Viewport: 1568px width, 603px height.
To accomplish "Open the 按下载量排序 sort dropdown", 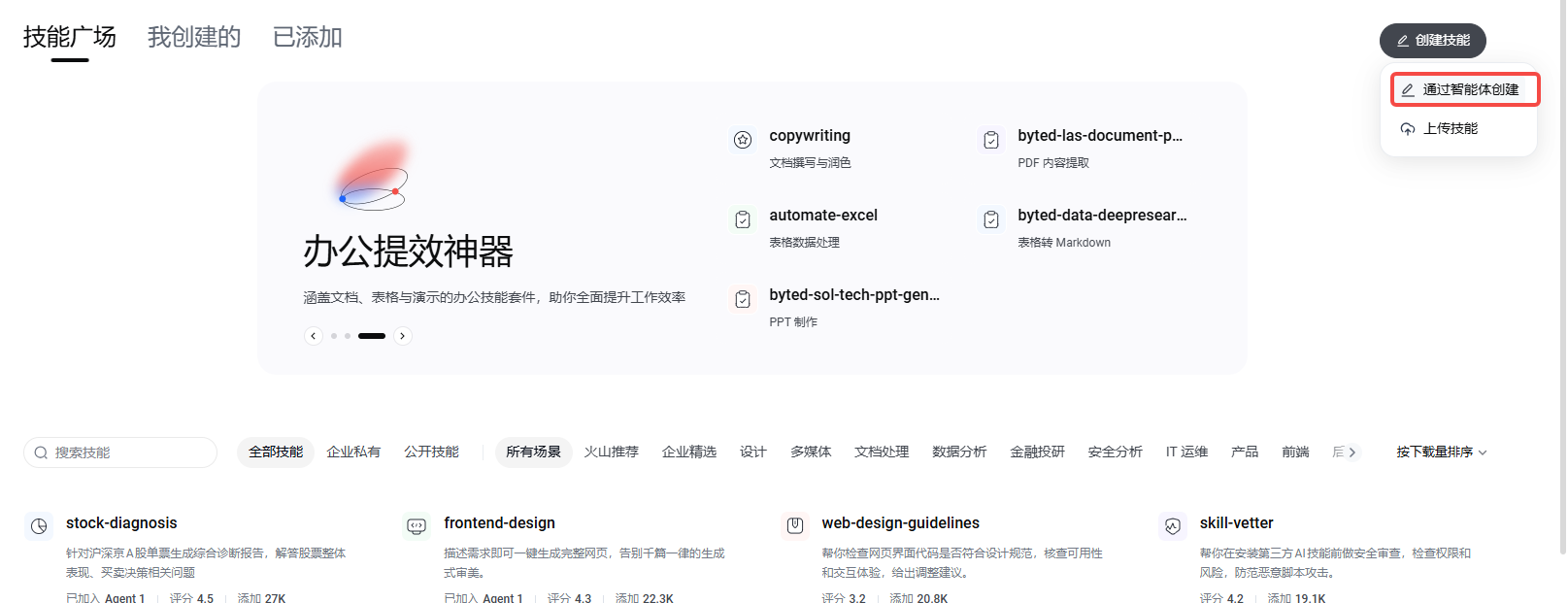I will coord(1442,452).
